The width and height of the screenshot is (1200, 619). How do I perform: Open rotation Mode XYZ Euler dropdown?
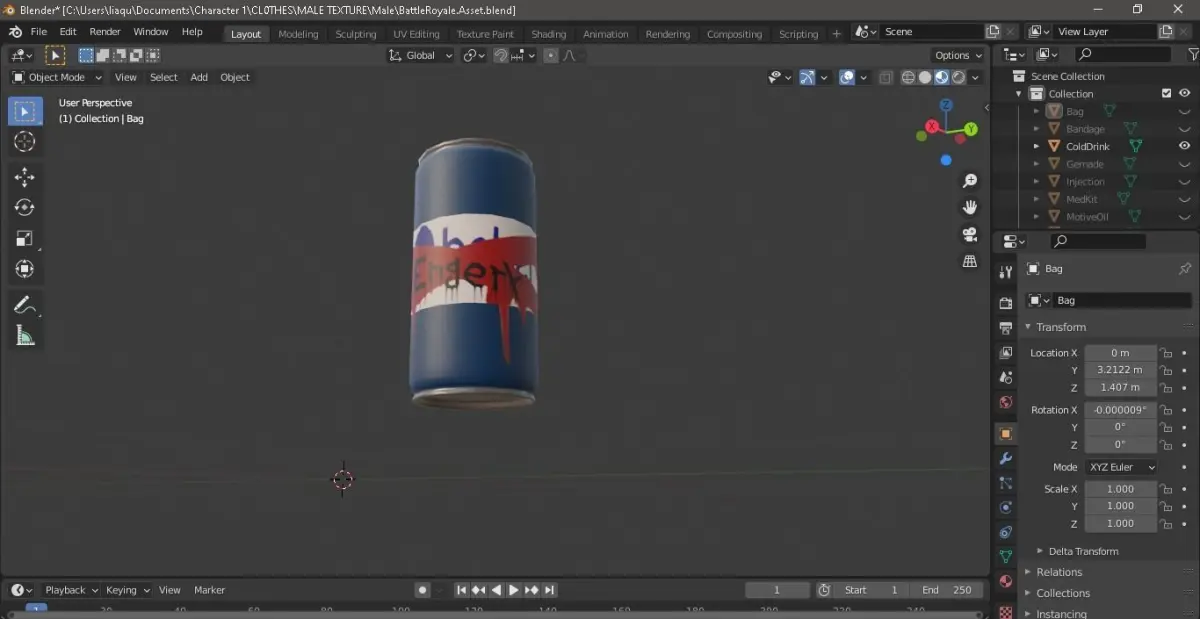click(x=1120, y=467)
